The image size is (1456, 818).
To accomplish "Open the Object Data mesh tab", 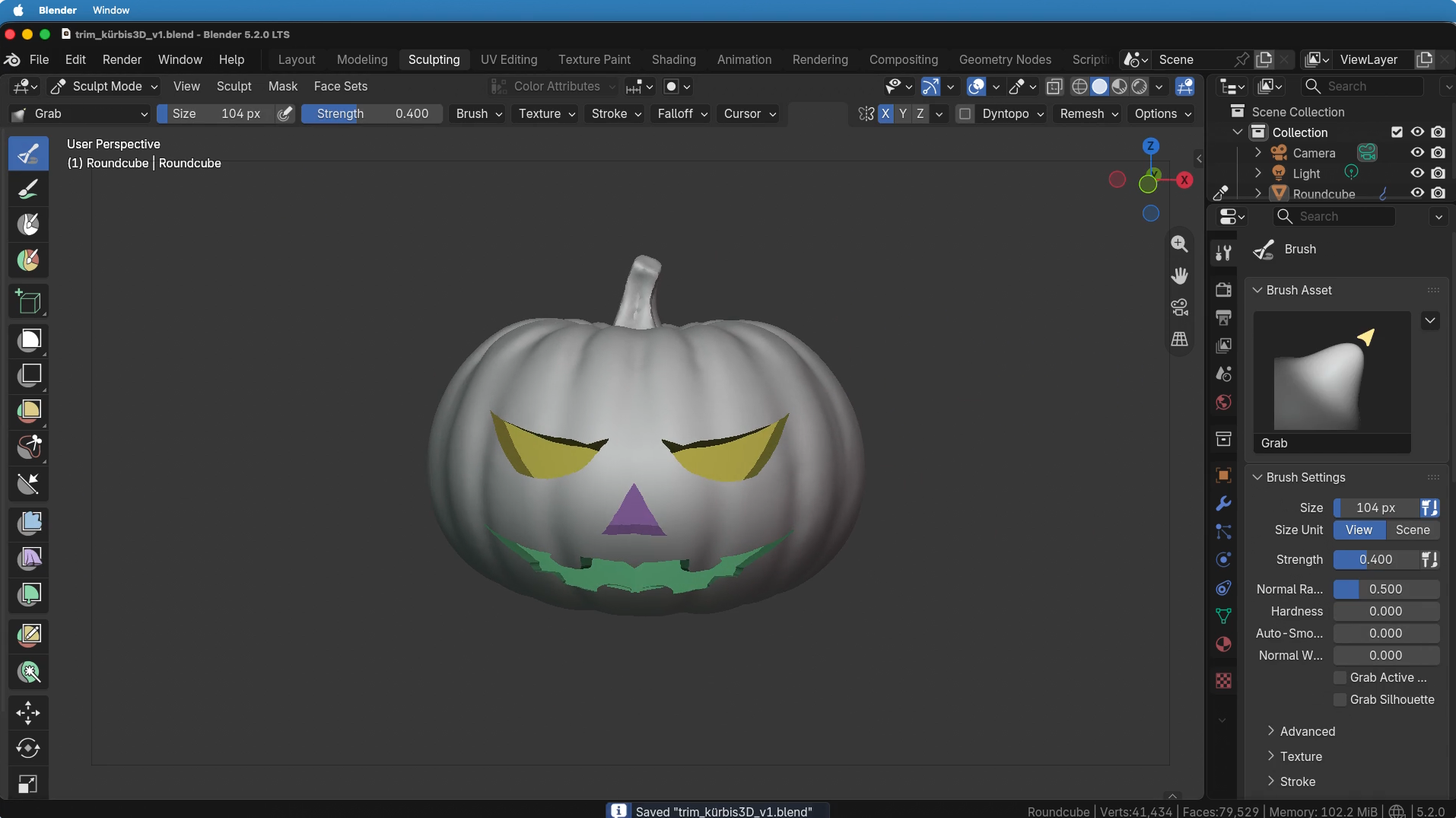I will click(x=1223, y=616).
